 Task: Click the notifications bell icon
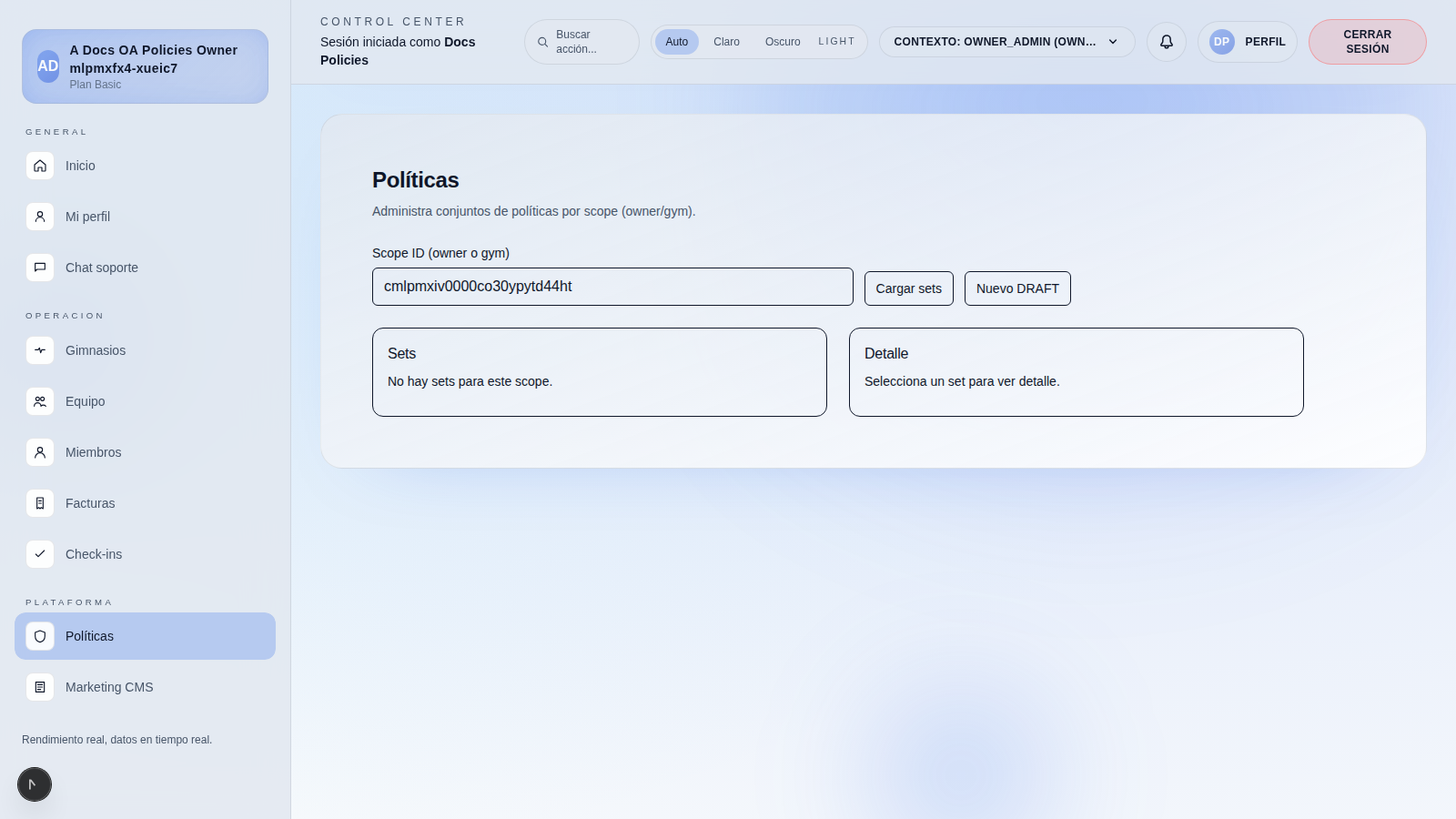point(1166,42)
